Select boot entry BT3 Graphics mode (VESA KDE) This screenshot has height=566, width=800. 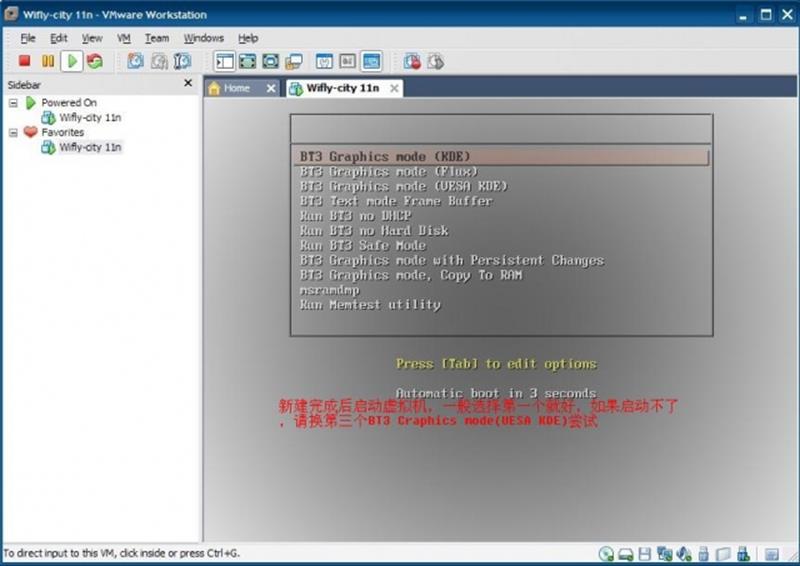point(502,186)
